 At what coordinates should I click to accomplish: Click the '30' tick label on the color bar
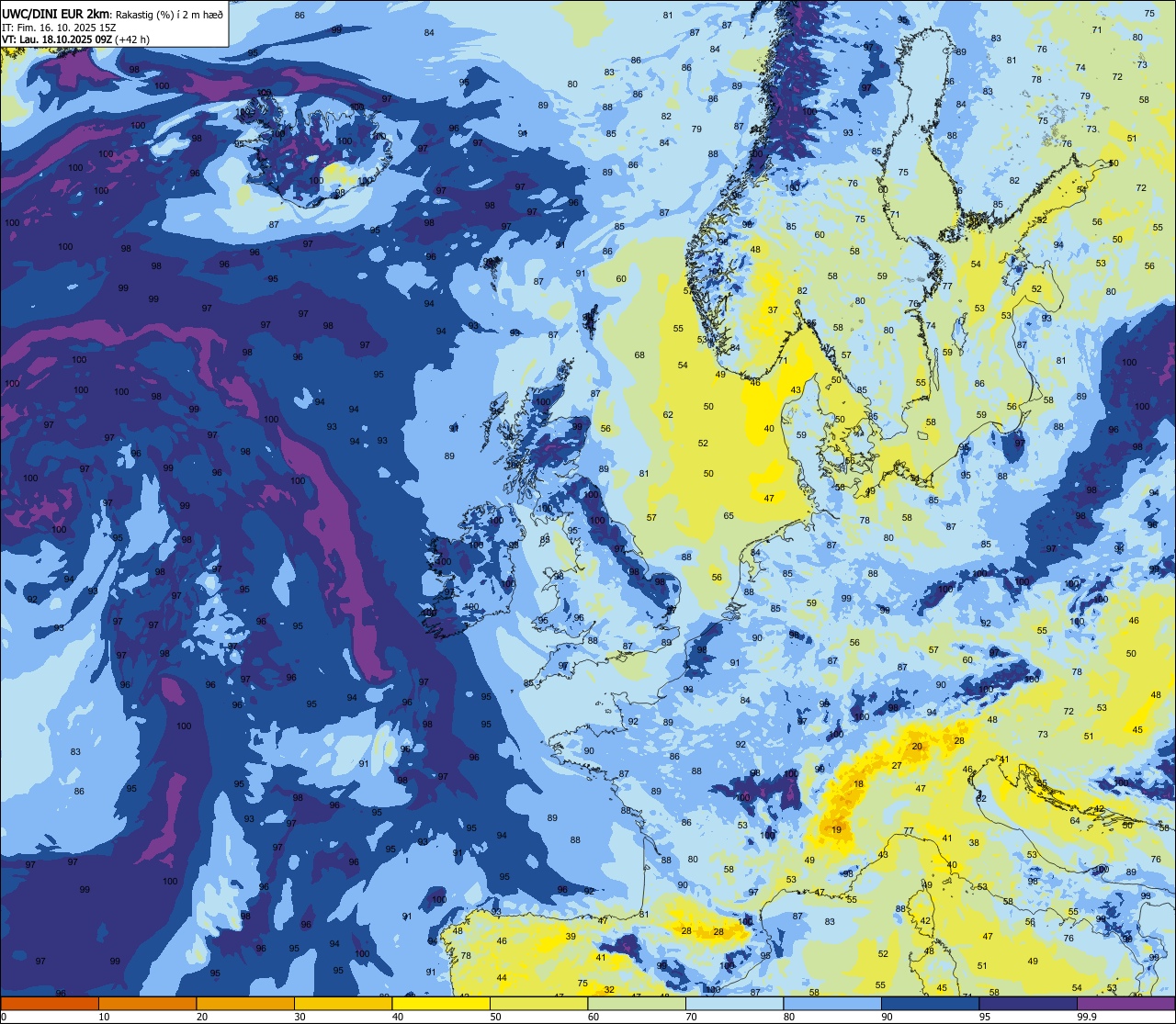300,1017
